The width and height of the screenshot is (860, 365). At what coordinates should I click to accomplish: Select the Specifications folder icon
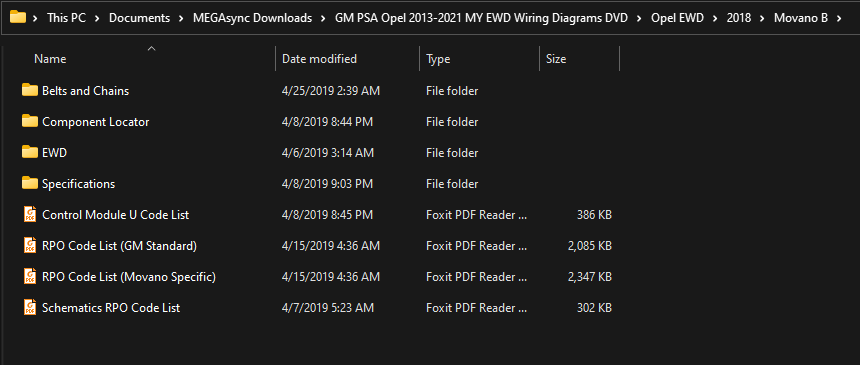(30, 183)
